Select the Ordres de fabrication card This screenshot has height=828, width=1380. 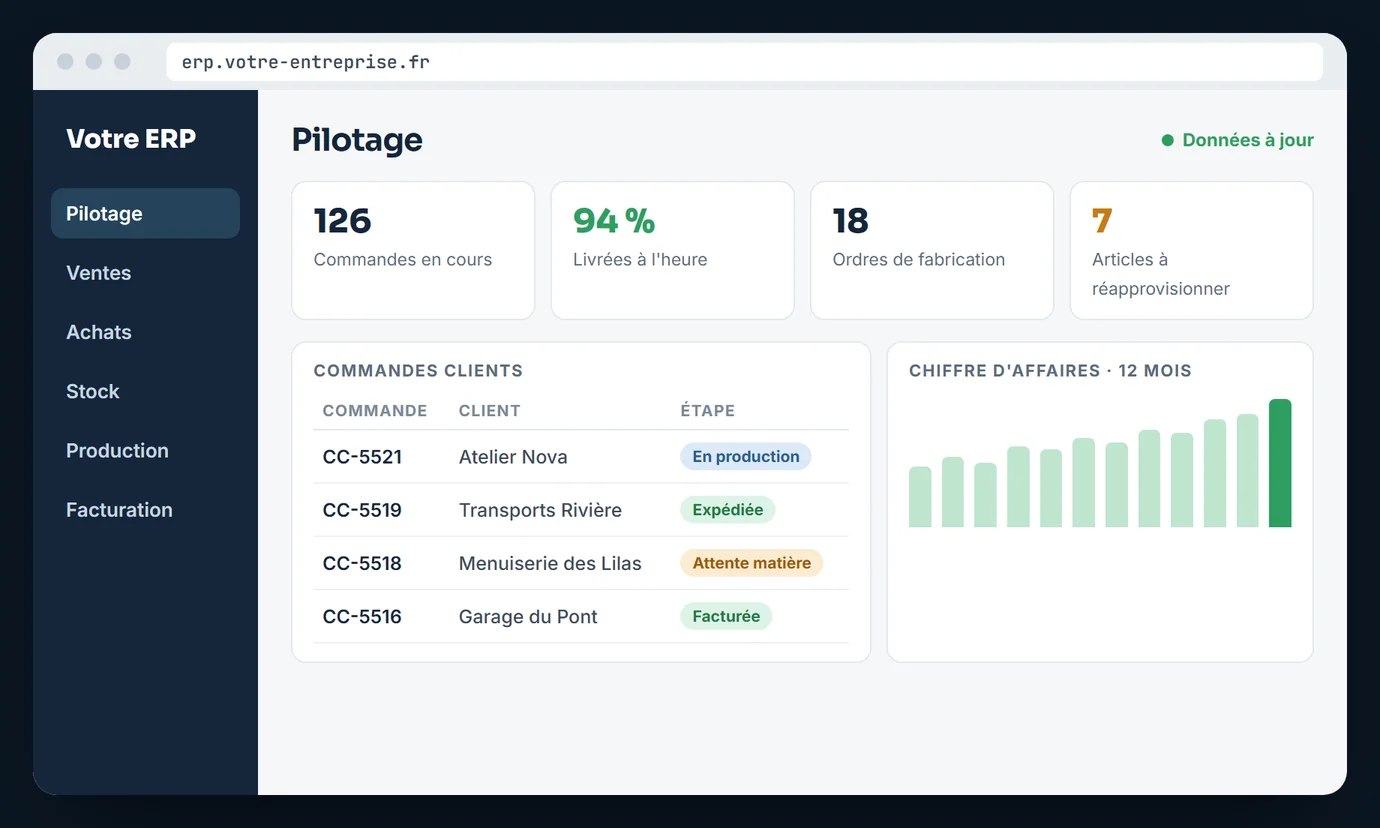tap(932, 250)
